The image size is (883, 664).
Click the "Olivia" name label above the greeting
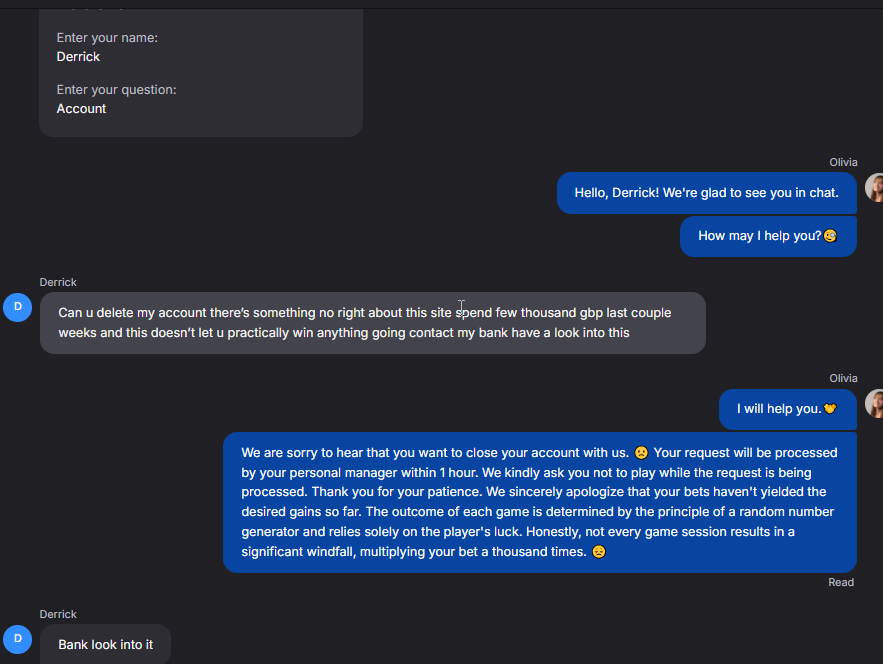843,162
